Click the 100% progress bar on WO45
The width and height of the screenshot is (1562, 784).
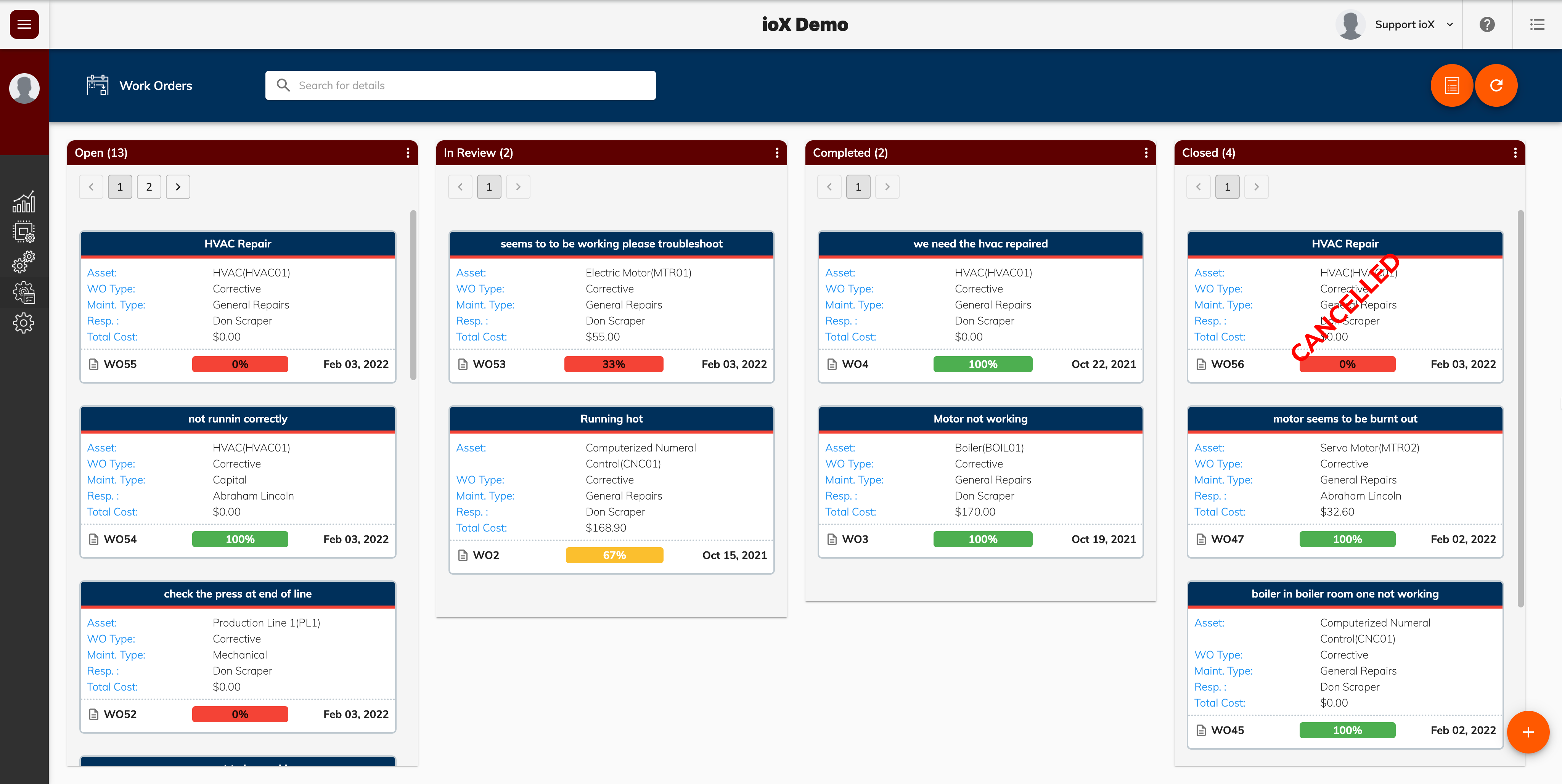(1347, 731)
